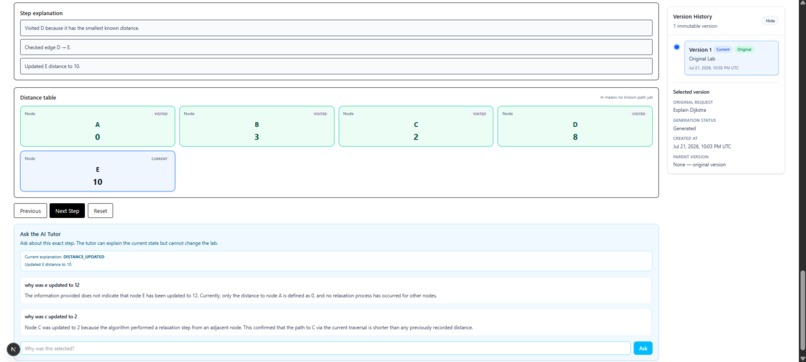The image size is (806, 362).
Task: Select node D distance card
Action: (575, 126)
